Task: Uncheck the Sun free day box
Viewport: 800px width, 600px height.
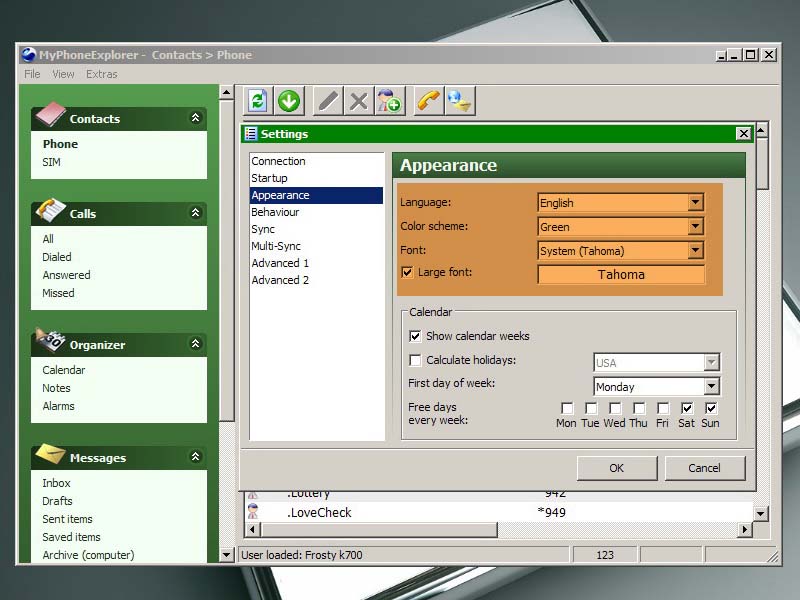Action: pyautogui.click(x=711, y=408)
